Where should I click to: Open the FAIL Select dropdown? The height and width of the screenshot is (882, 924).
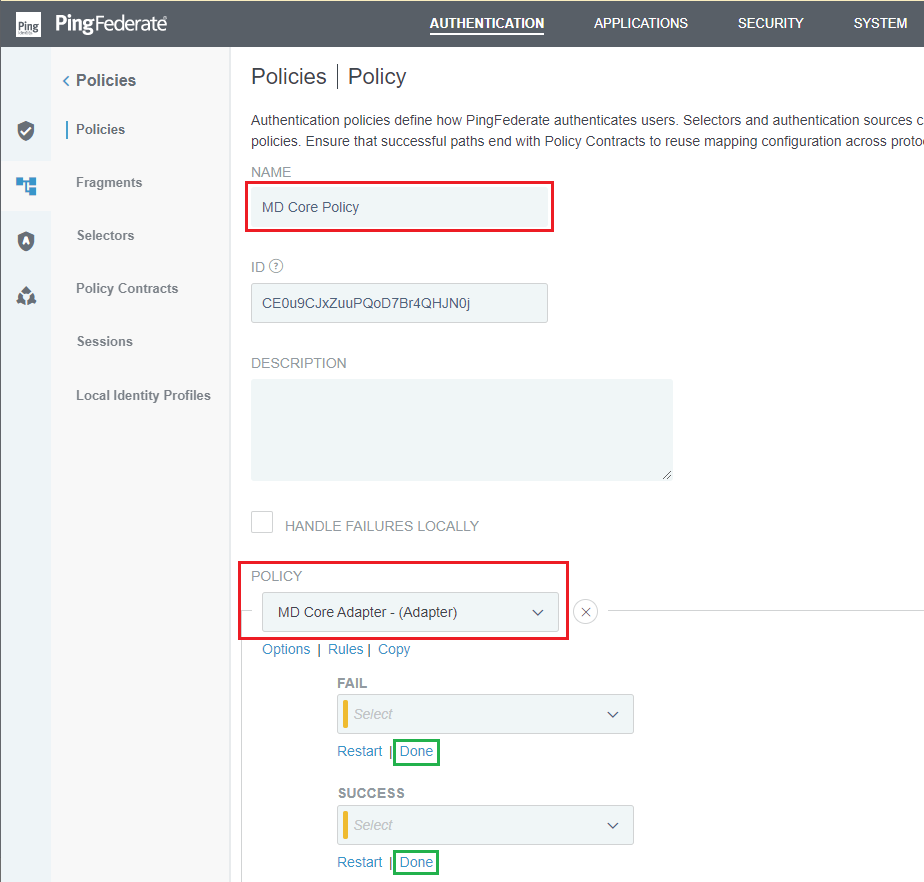[x=485, y=714]
